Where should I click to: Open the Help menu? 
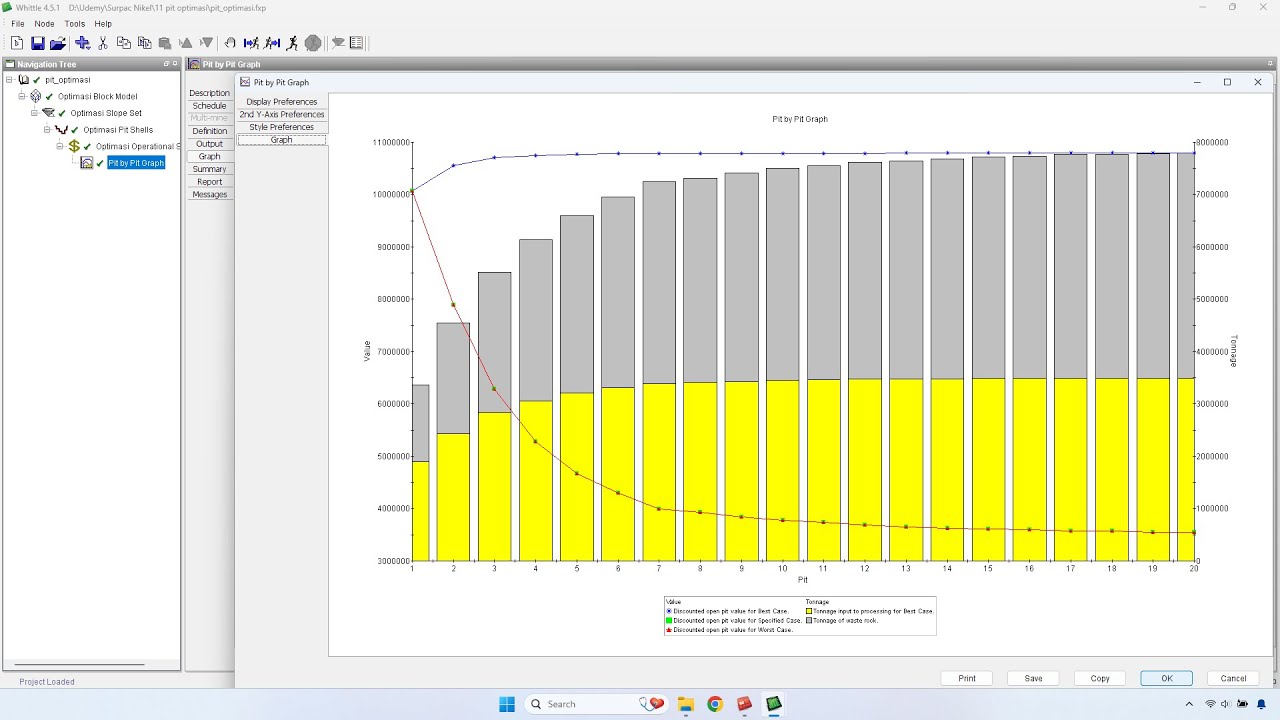tap(103, 23)
